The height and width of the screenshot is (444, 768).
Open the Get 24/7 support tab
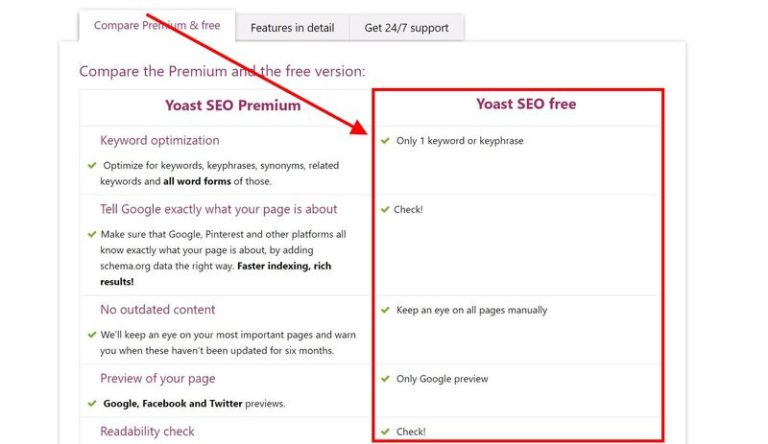pyautogui.click(x=407, y=28)
